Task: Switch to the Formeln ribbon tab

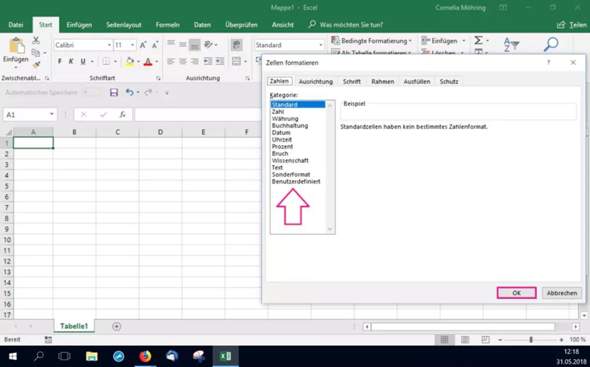Action: pyautogui.click(x=167, y=25)
